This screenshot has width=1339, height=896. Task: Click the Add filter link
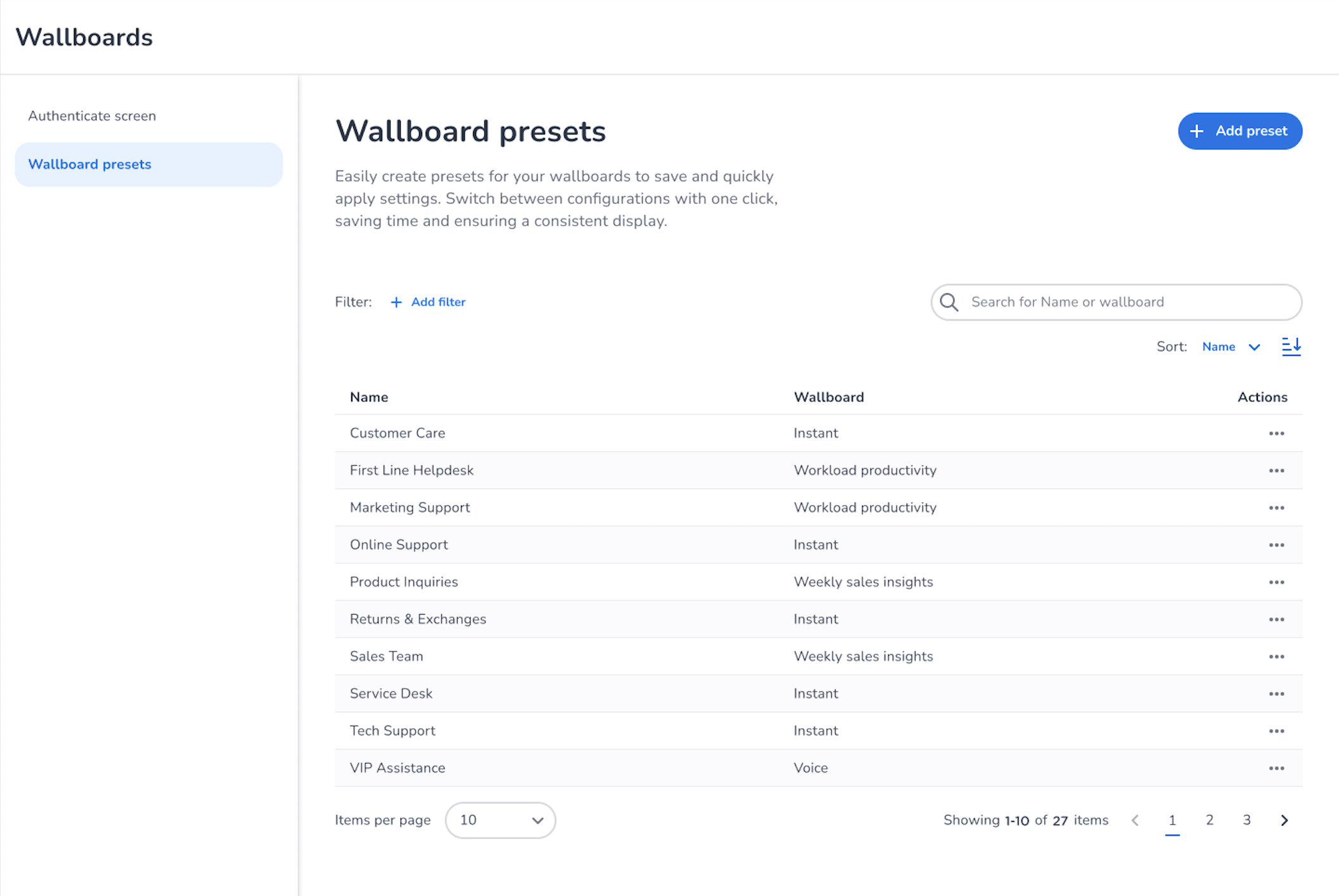429,302
